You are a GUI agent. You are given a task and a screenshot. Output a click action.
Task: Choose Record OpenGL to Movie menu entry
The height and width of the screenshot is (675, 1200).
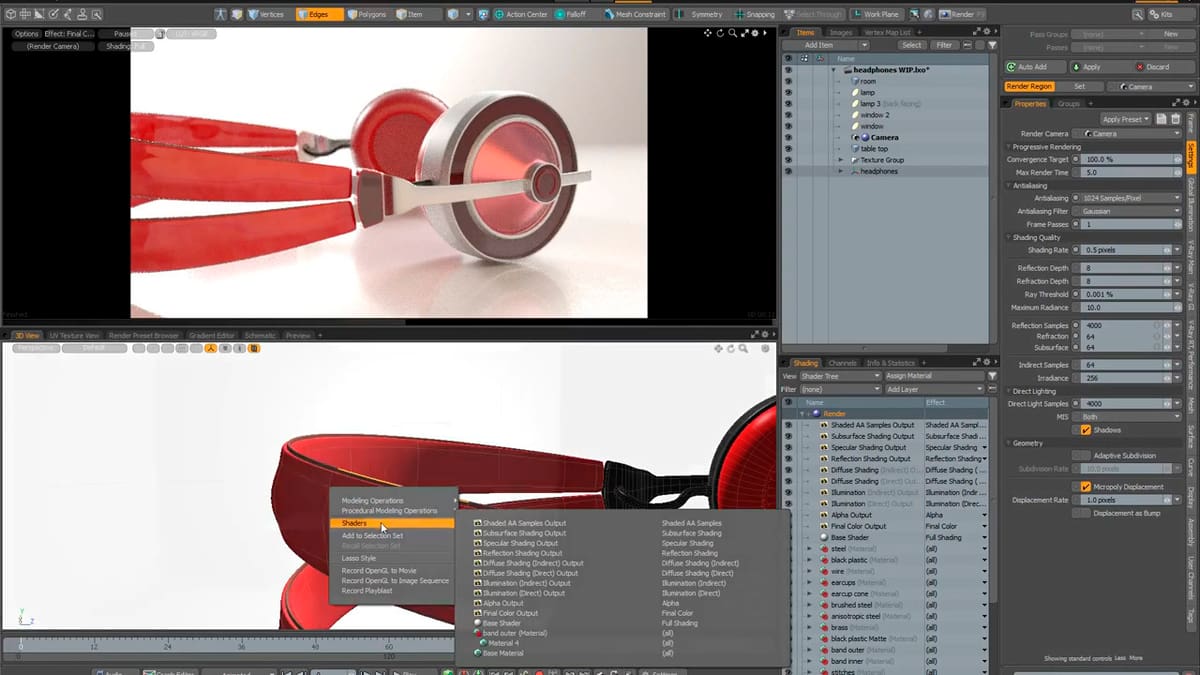392,570
